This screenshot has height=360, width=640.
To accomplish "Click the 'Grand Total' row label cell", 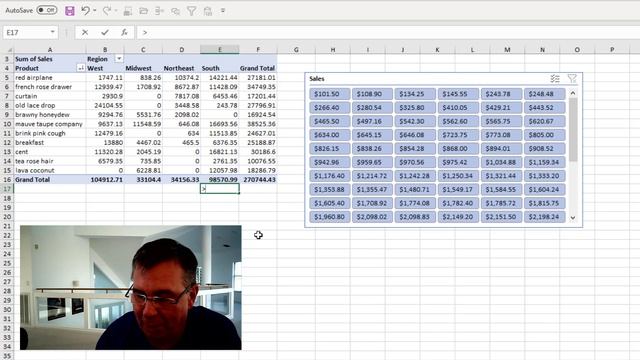I will pyautogui.click(x=50, y=180).
